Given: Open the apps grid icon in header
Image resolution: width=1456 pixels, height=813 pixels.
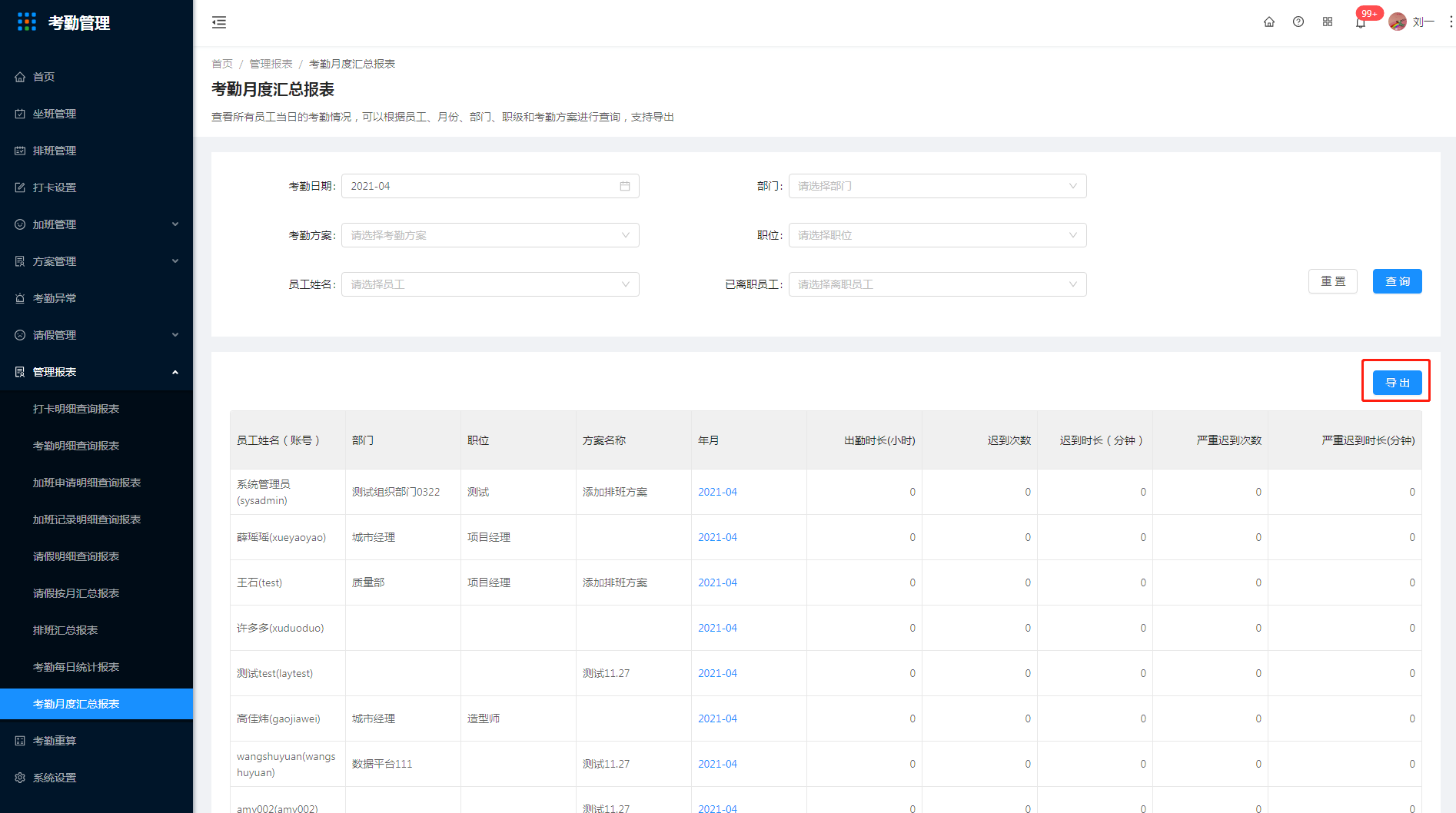Looking at the screenshot, I should [x=1328, y=22].
